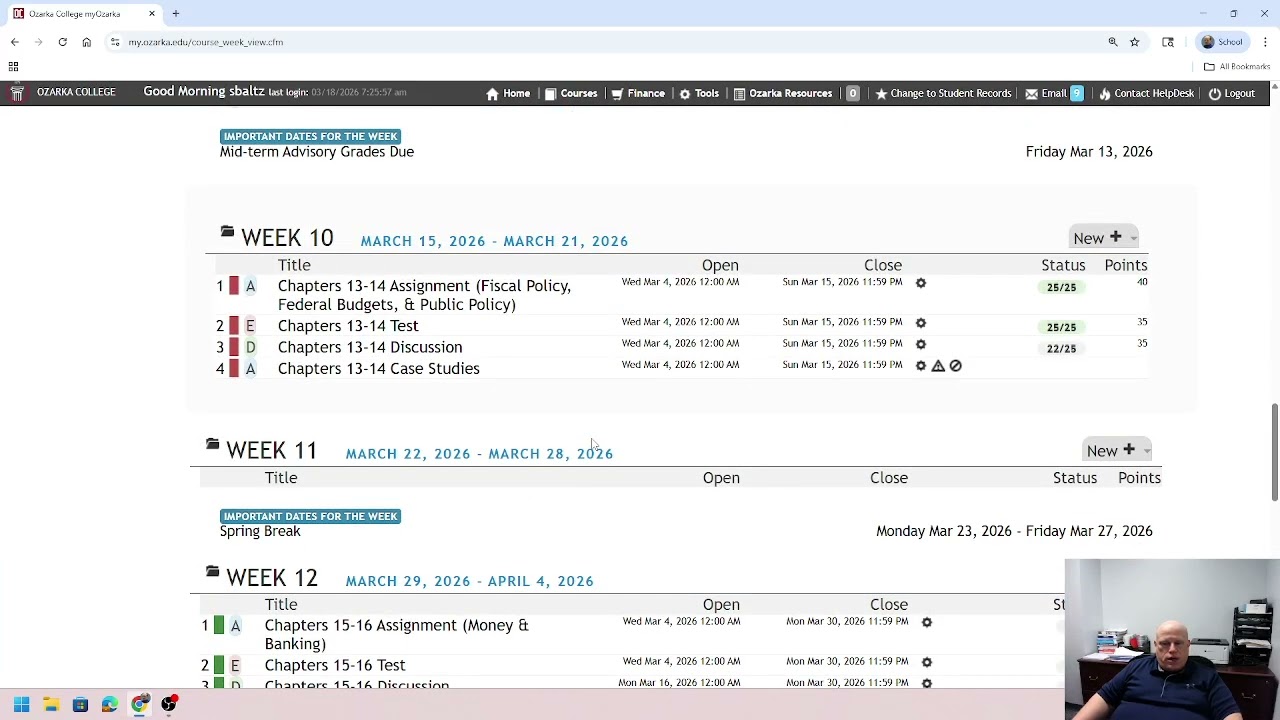Screen dimensions: 1280x720
Task: Open the Week 10 New dropdown arrow
Action: click(1133, 239)
